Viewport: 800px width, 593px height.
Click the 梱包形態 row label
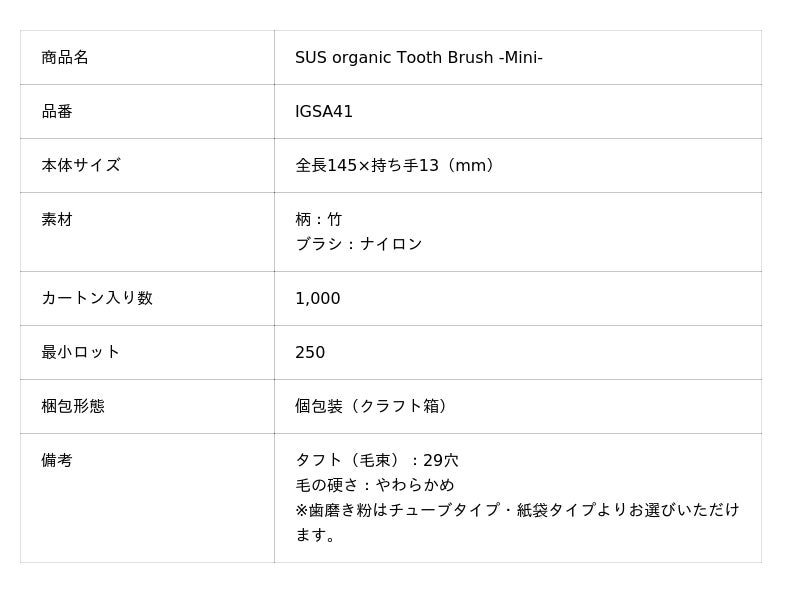[x=73, y=407]
